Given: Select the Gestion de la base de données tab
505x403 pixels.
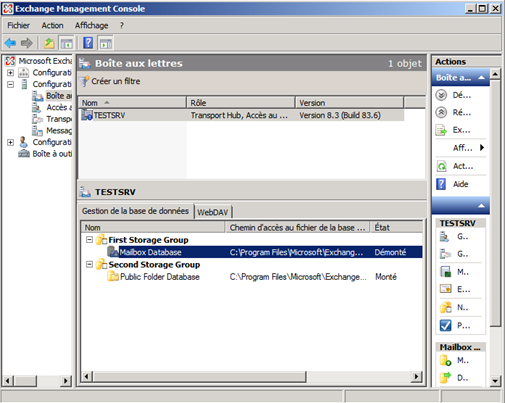Looking at the screenshot, I should [135, 211].
